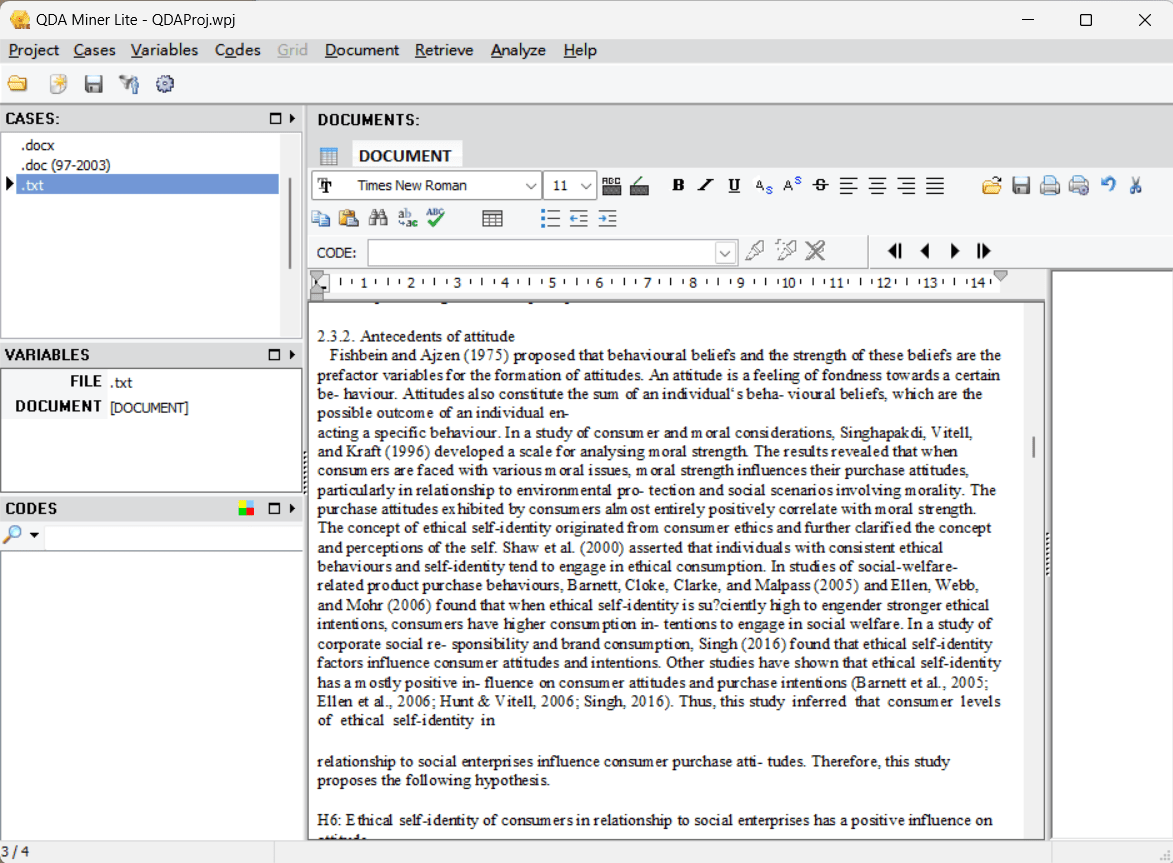Open the font size 11 dropdown

coord(586,185)
